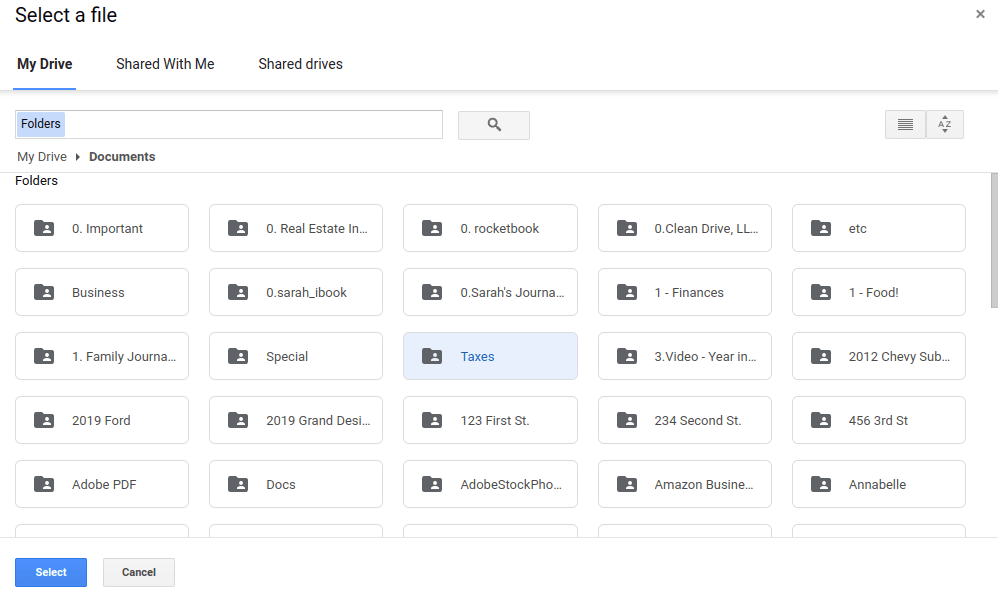This screenshot has width=998, height=615.
Task: Select the 2019 Grand Desi... folder
Action: click(296, 420)
